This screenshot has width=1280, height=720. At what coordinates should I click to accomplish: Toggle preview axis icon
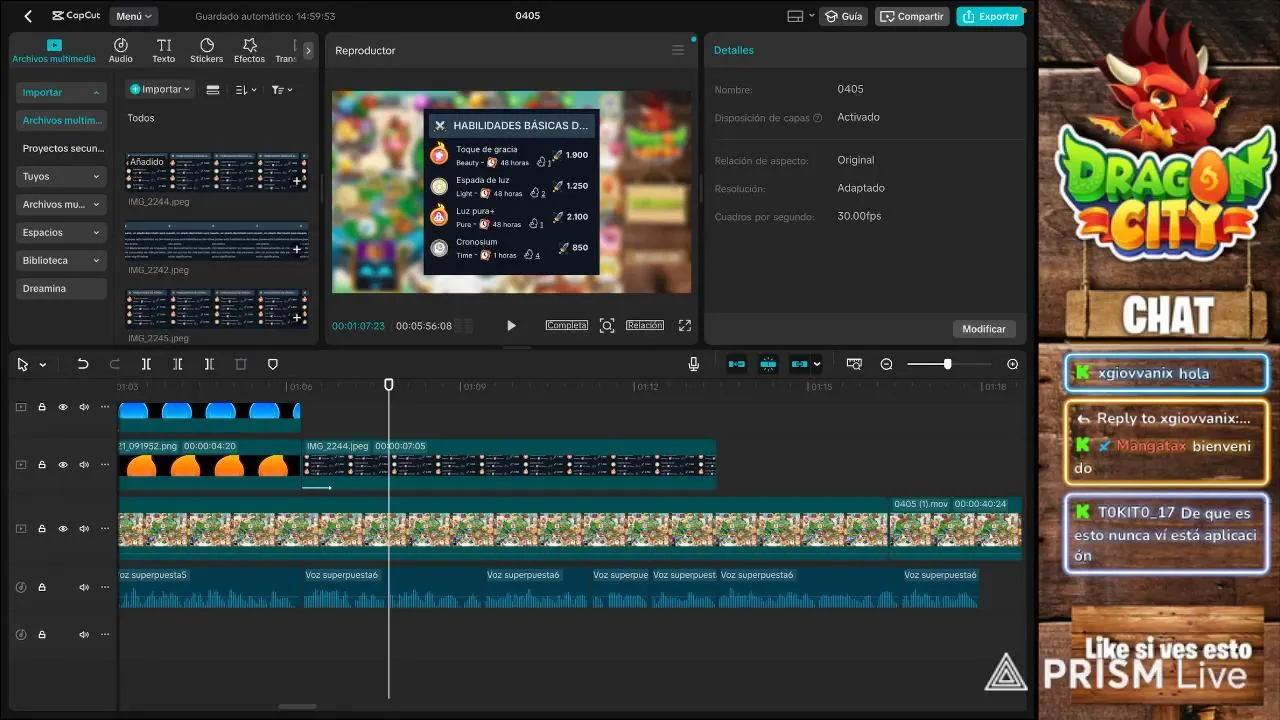click(854, 364)
